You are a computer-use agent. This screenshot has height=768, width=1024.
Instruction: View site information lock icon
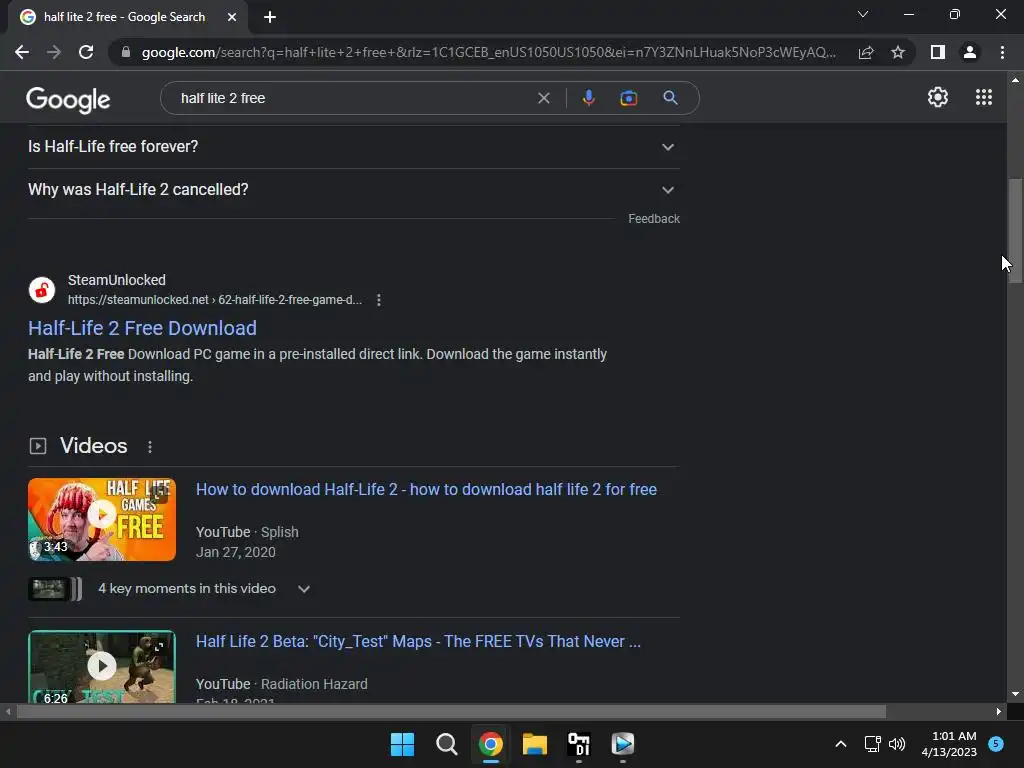[126, 52]
